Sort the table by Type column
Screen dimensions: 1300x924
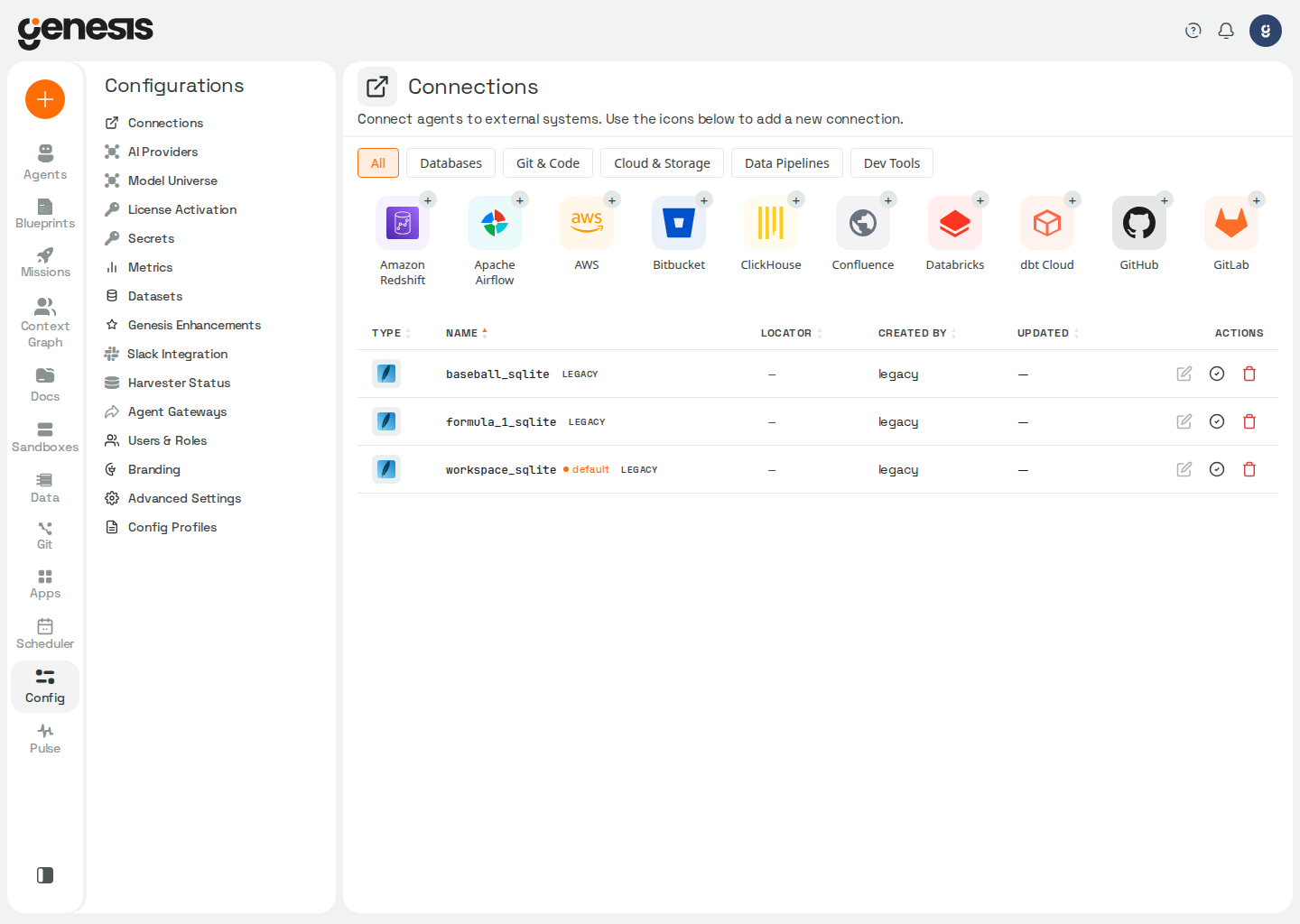[391, 333]
